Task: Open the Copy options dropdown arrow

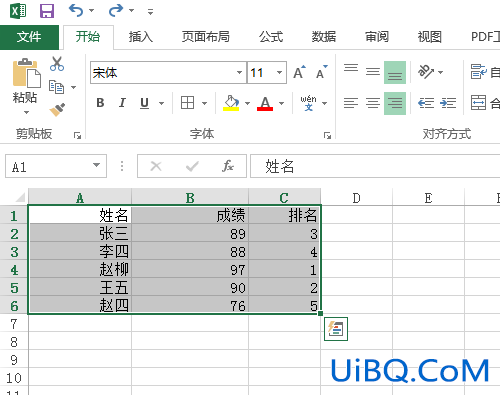Action: tap(73, 87)
